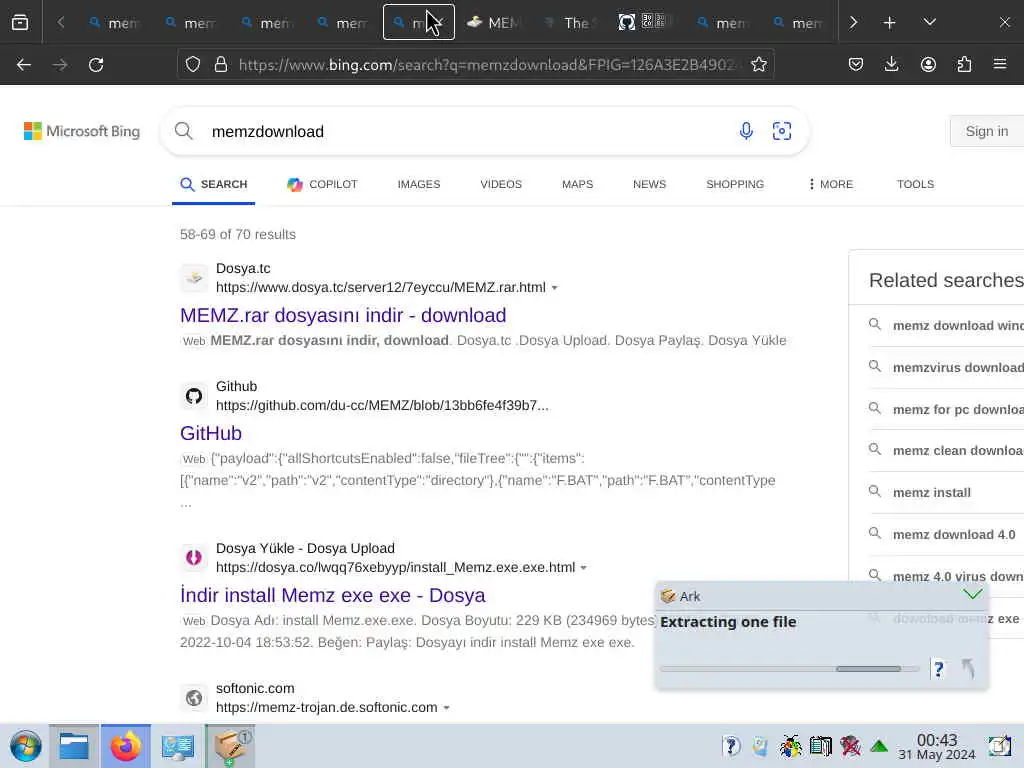Save page to Pocket
Image resolution: width=1024 pixels, height=768 pixels.
pos(856,64)
